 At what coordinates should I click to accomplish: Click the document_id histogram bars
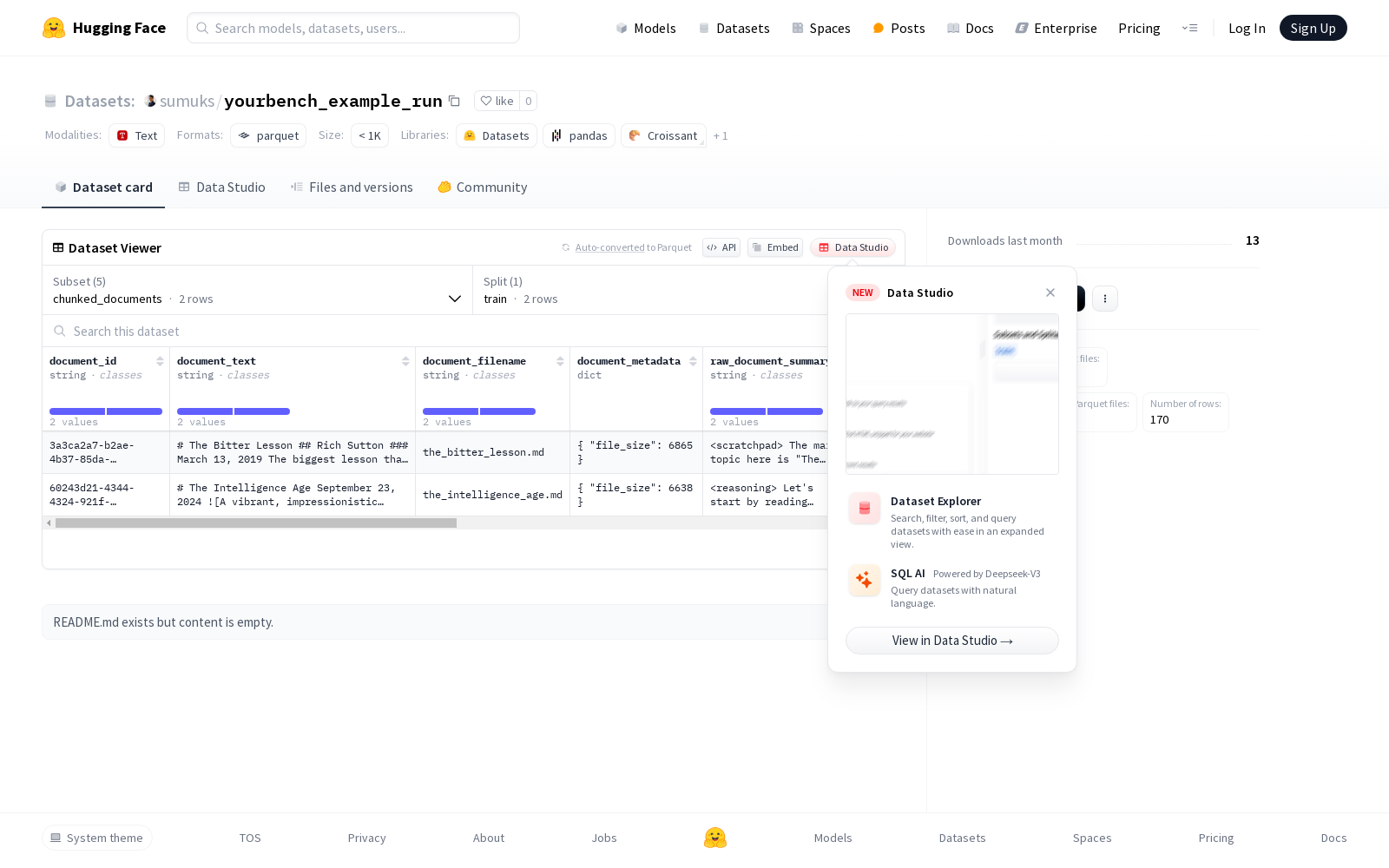106,411
